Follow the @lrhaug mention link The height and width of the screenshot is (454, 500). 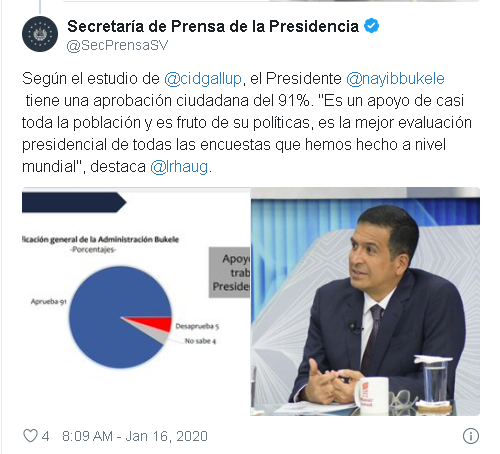coord(179,167)
